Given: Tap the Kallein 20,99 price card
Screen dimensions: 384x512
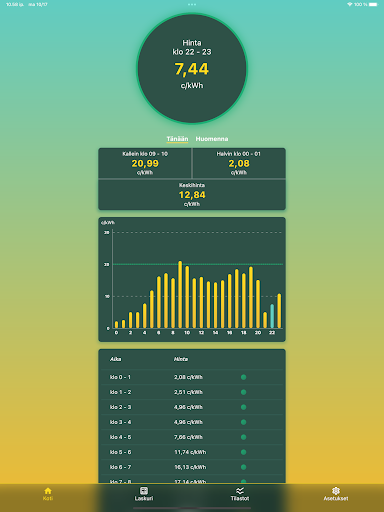Looking at the screenshot, I should [145, 163].
